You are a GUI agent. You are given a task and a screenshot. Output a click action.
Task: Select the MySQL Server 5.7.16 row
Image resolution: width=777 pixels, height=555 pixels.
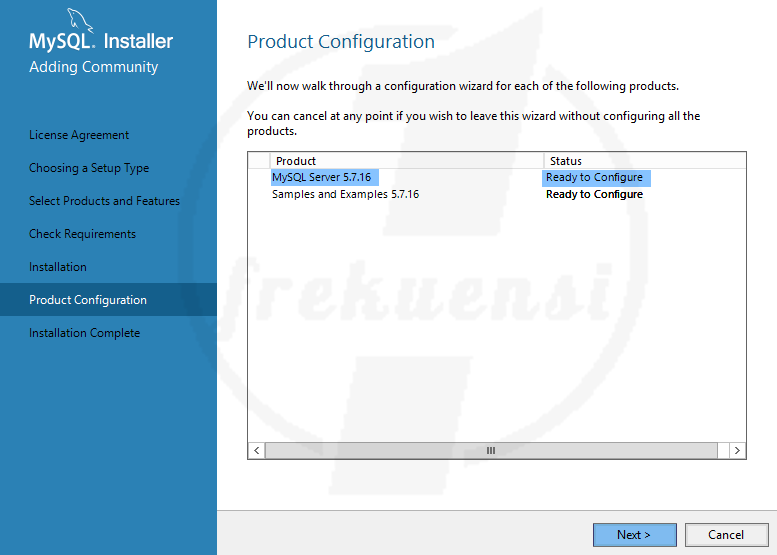coord(497,177)
